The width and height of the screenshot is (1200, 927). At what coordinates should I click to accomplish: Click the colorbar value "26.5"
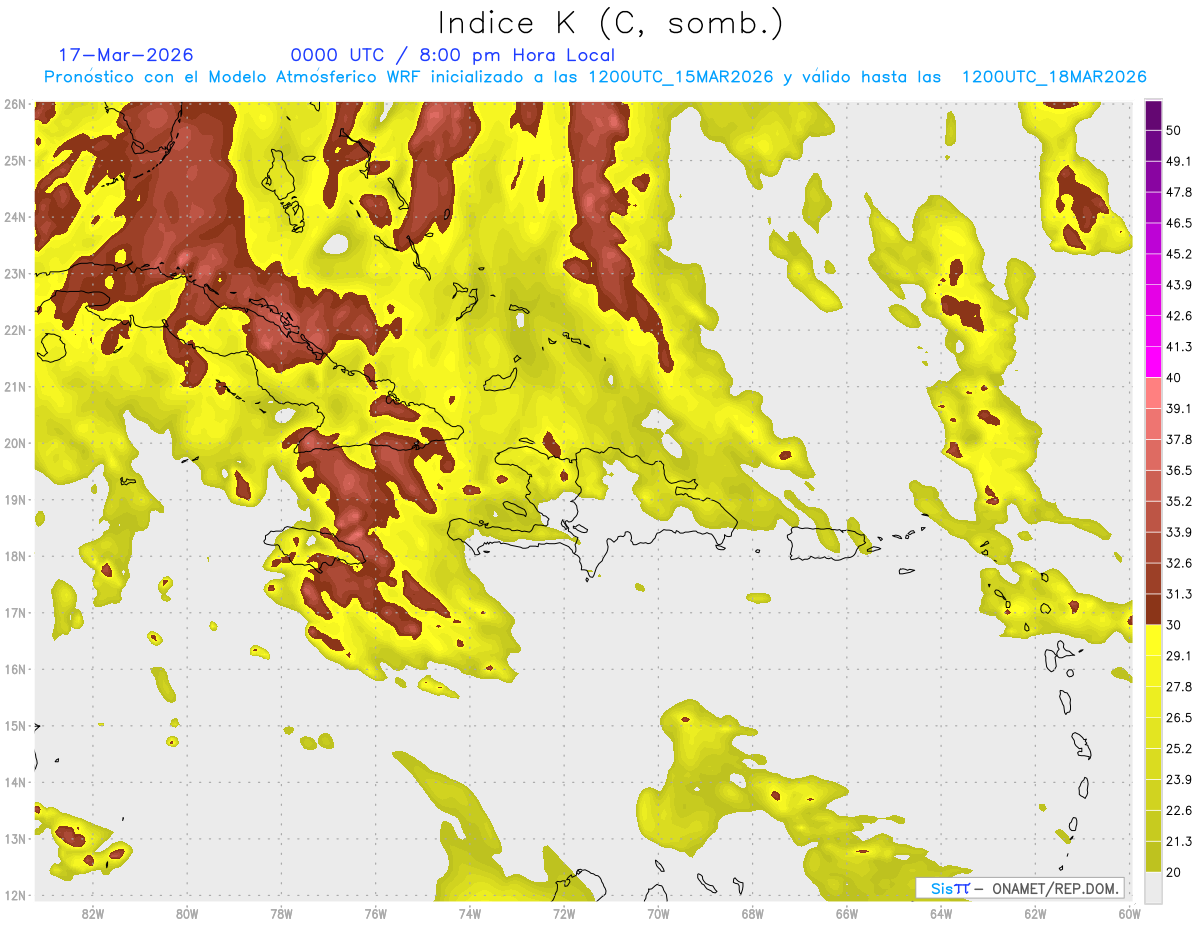tap(1179, 717)
